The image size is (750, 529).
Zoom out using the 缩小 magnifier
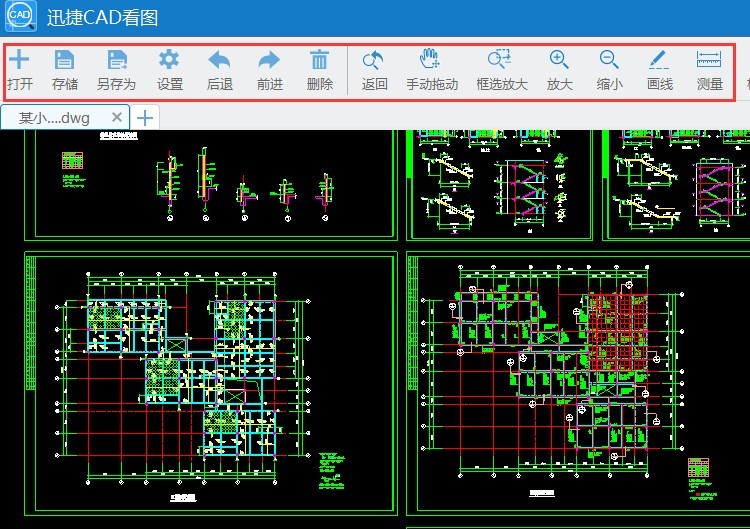(609, 61)
